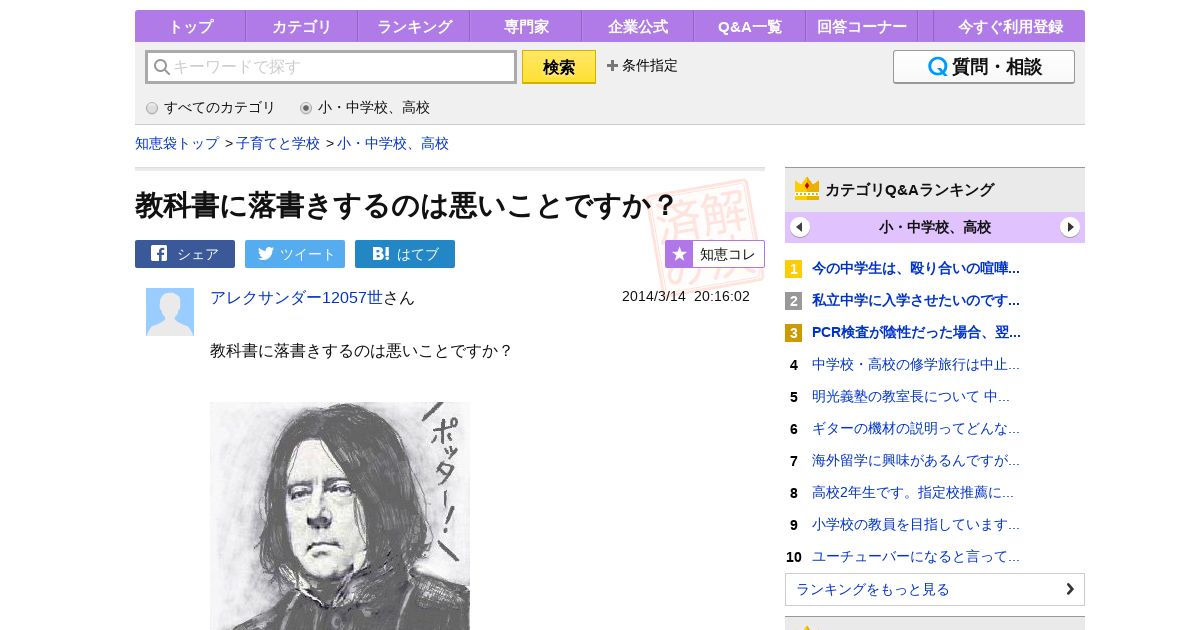This screenshot has height=630, width=1200.
Task: Open the 企業公式 tab
Action: (x=638, y=26)
